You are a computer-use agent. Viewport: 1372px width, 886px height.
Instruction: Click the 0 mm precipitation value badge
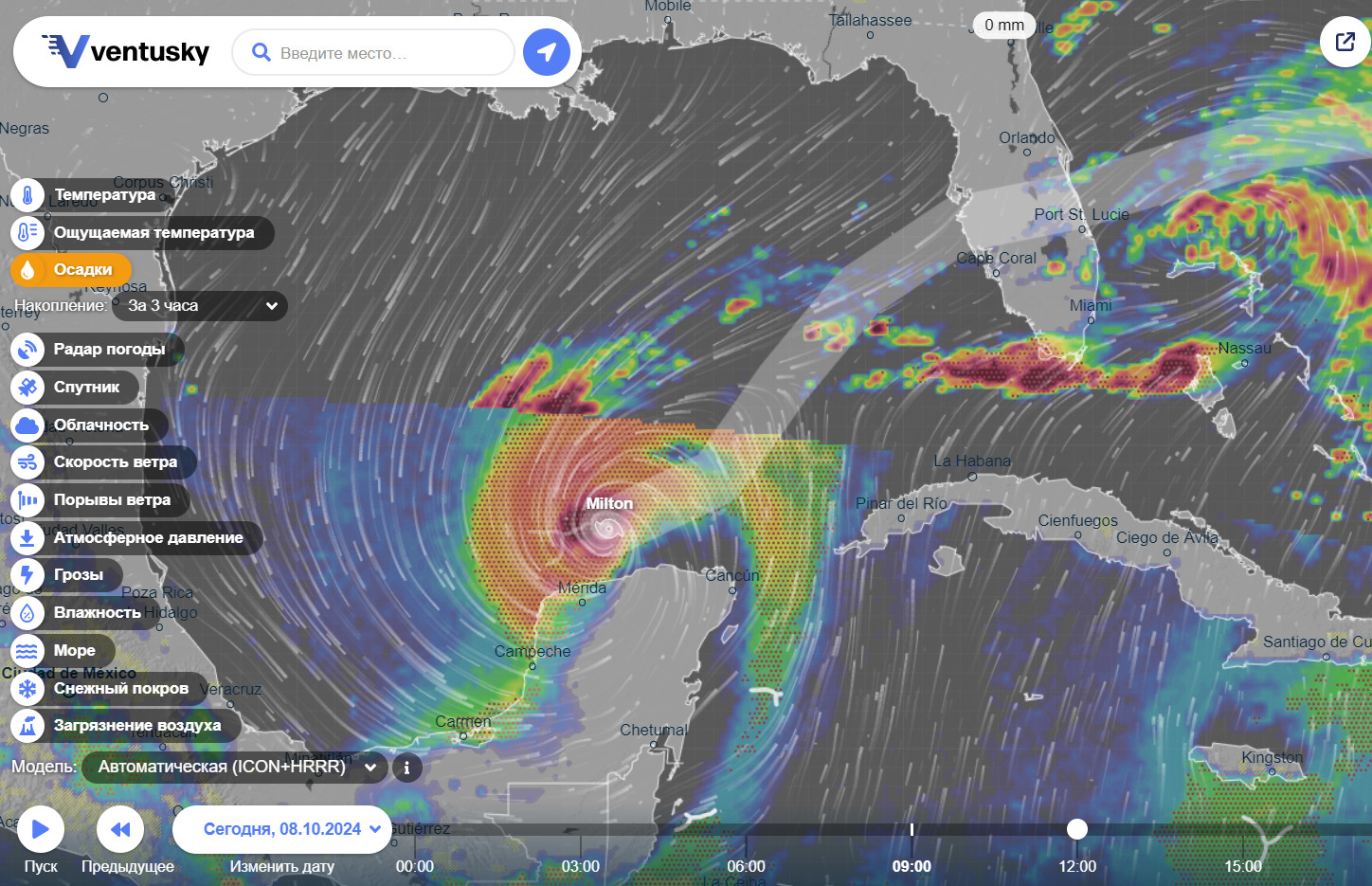(x=1004, y=25)
